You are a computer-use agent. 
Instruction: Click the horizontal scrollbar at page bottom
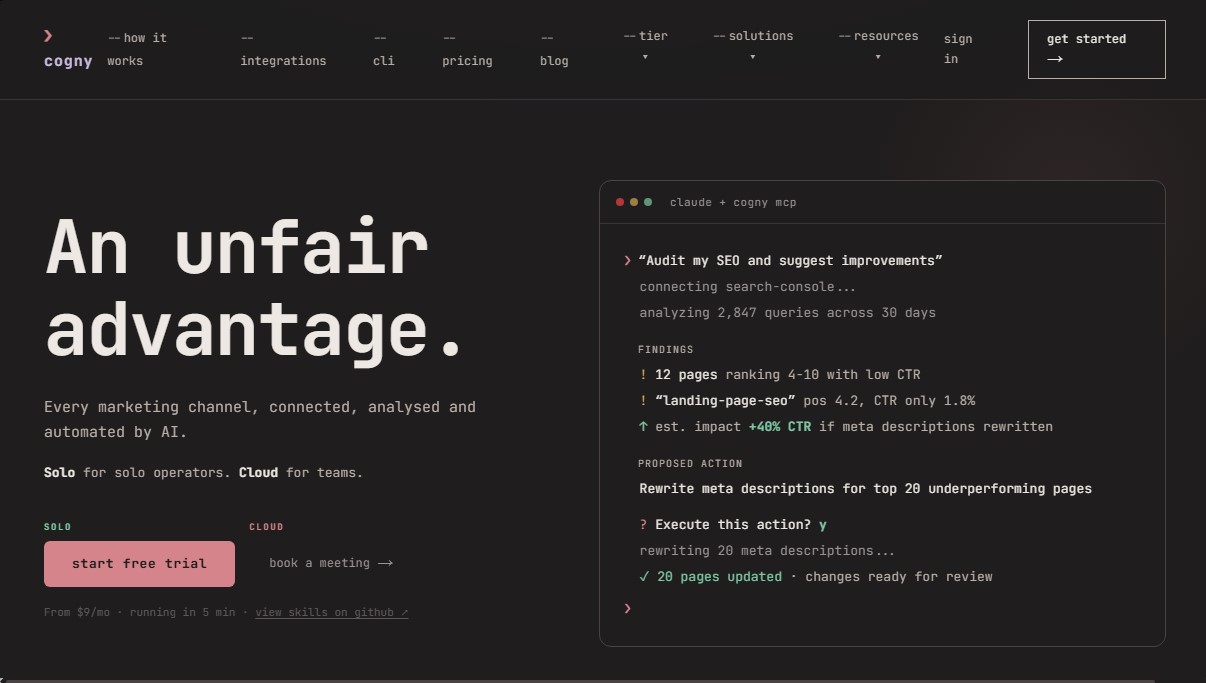(578, 680)
